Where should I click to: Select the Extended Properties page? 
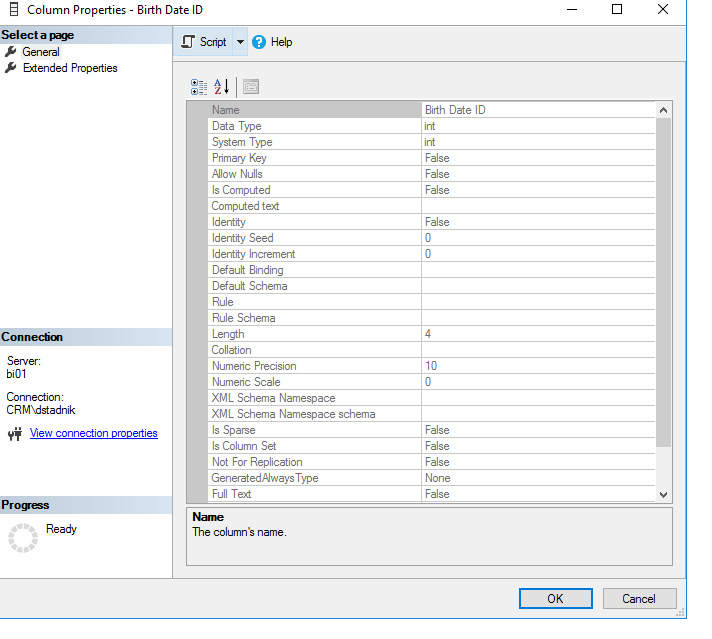pyautogui.click(x=70, y=68)
